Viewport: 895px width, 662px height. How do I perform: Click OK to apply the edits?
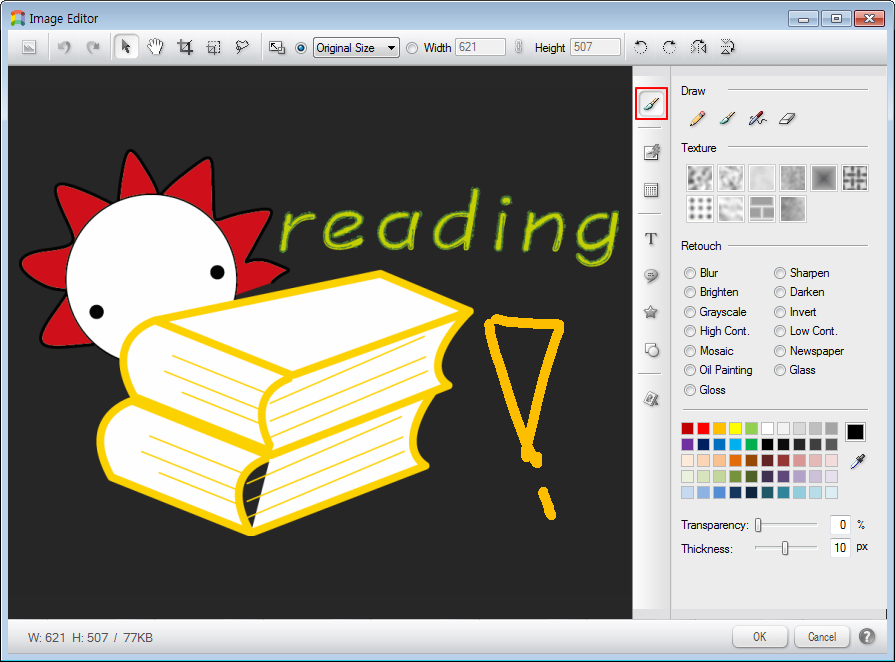pyautogui.click(x=759, y=637)
